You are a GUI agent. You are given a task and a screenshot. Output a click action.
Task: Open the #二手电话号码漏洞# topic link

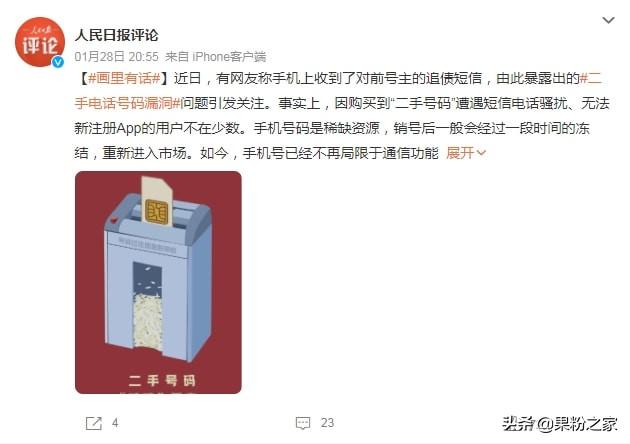point(338,90)
